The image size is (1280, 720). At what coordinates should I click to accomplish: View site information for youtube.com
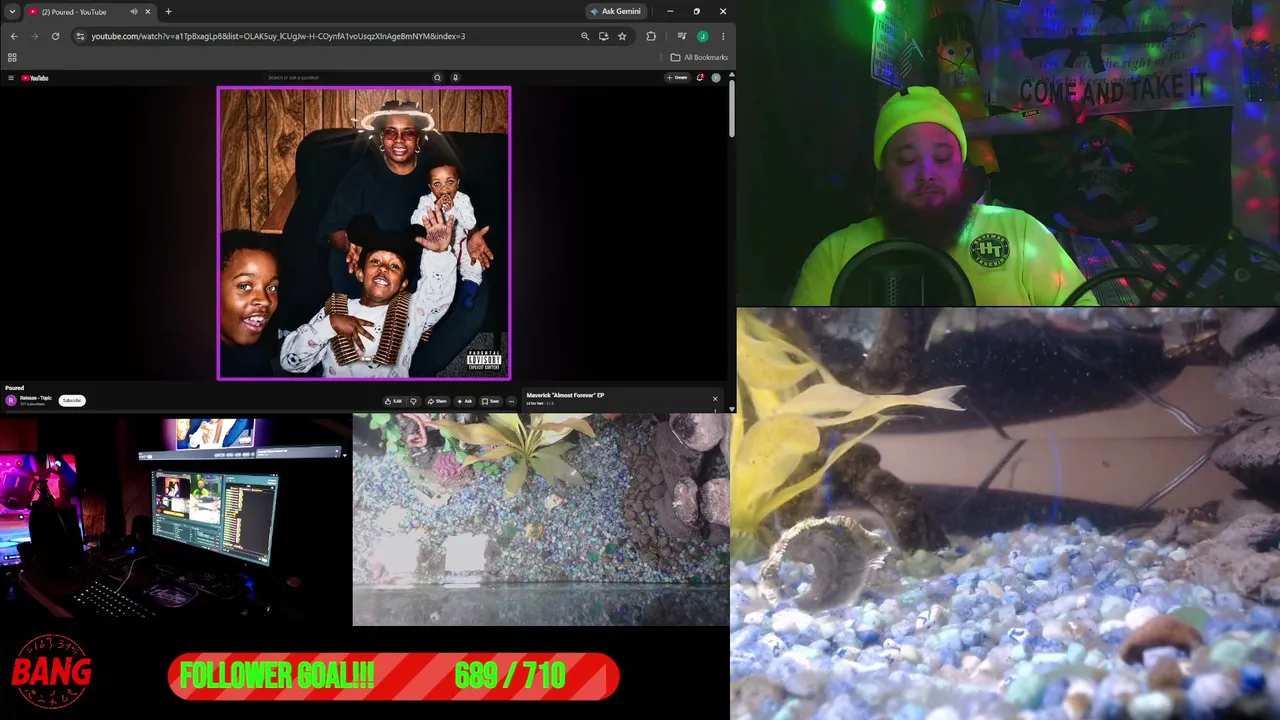pos(80,36)
